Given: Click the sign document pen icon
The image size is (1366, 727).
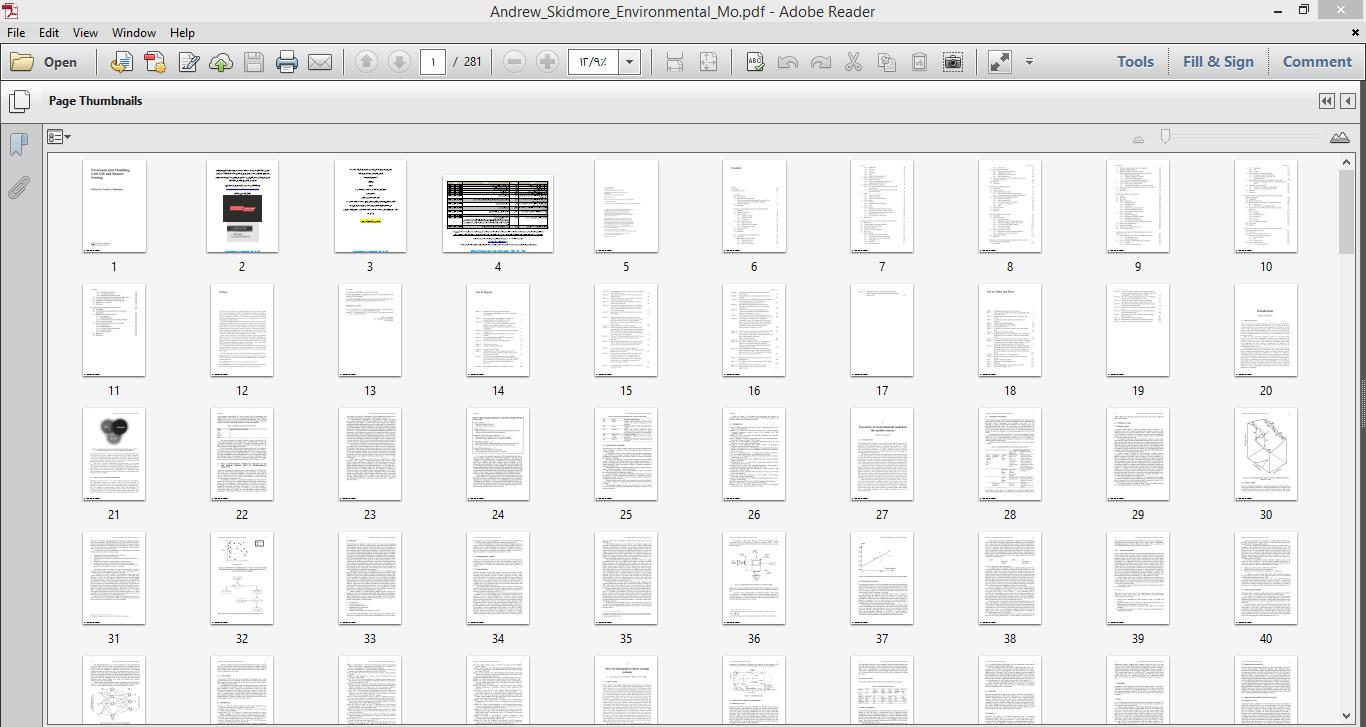Looking at the screenshot, I should coord(188,62).
